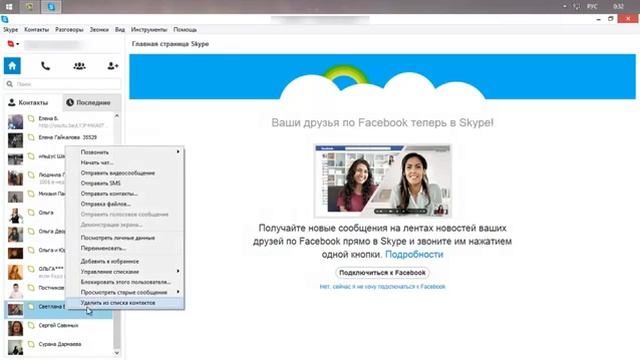Open the Контакты menu

pos(36,29)
